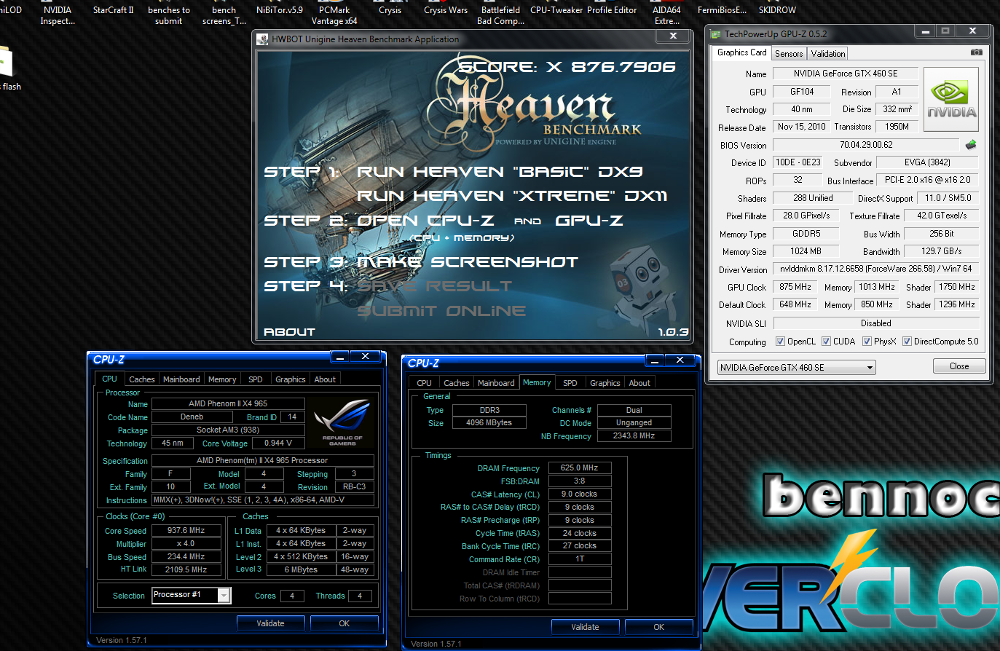Open NVIDIA Inspector desktop shortcut
The image size is (1000, 651).
tap(57, 15)
